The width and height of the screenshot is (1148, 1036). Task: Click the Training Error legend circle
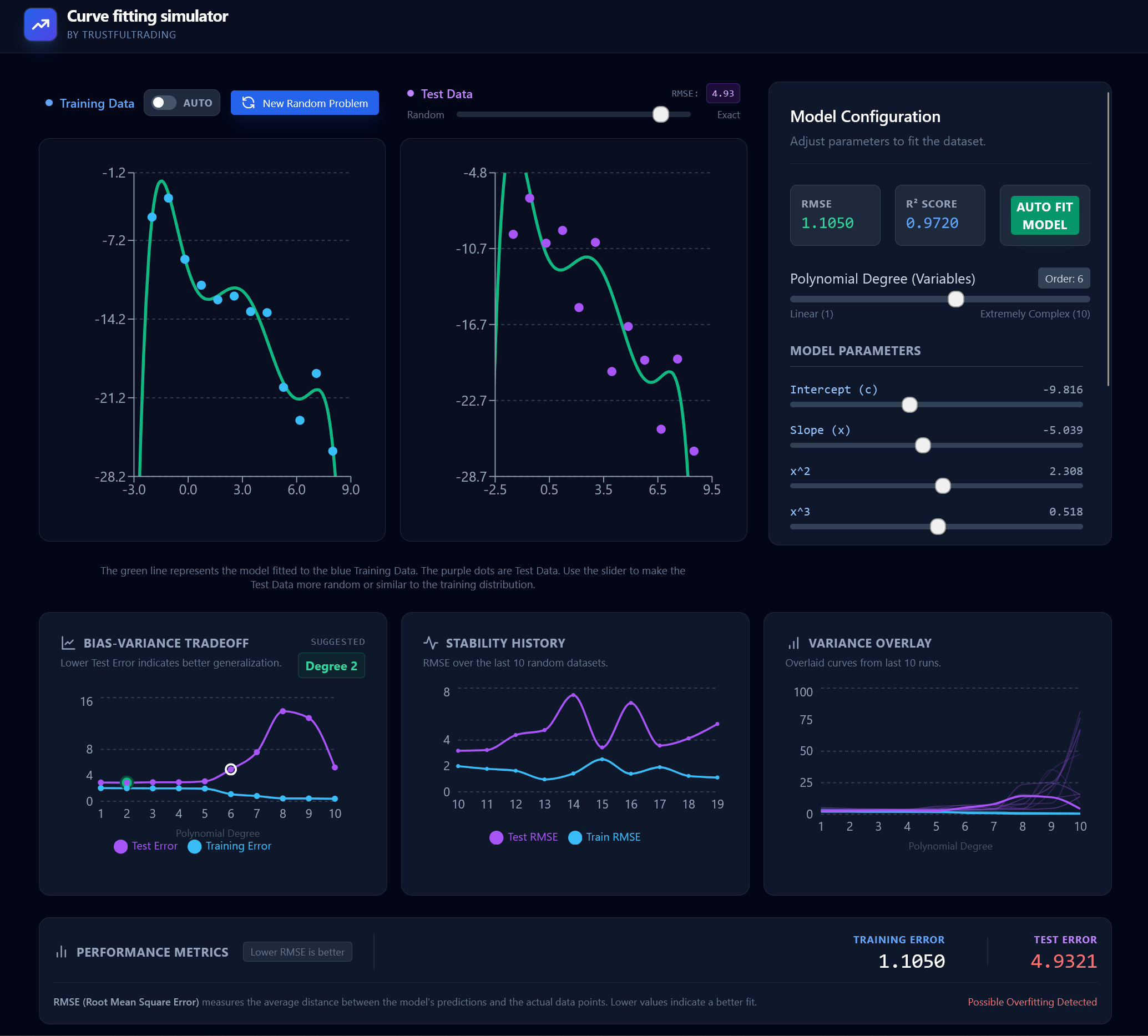[195, 846]
